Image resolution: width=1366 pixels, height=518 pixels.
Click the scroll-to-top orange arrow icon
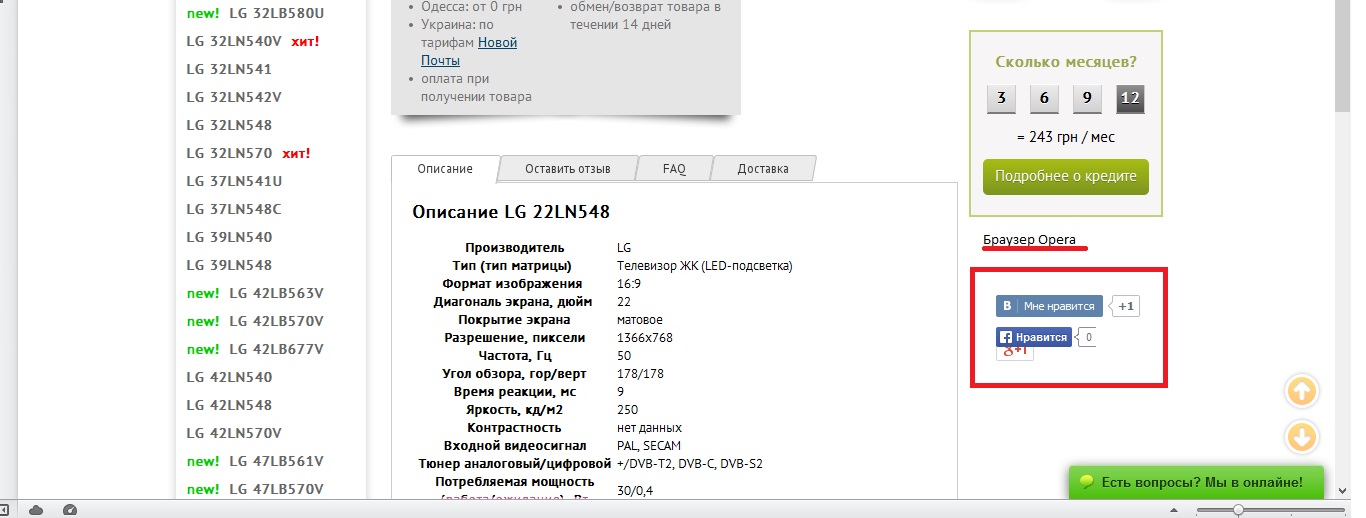tap(1301, 392)
